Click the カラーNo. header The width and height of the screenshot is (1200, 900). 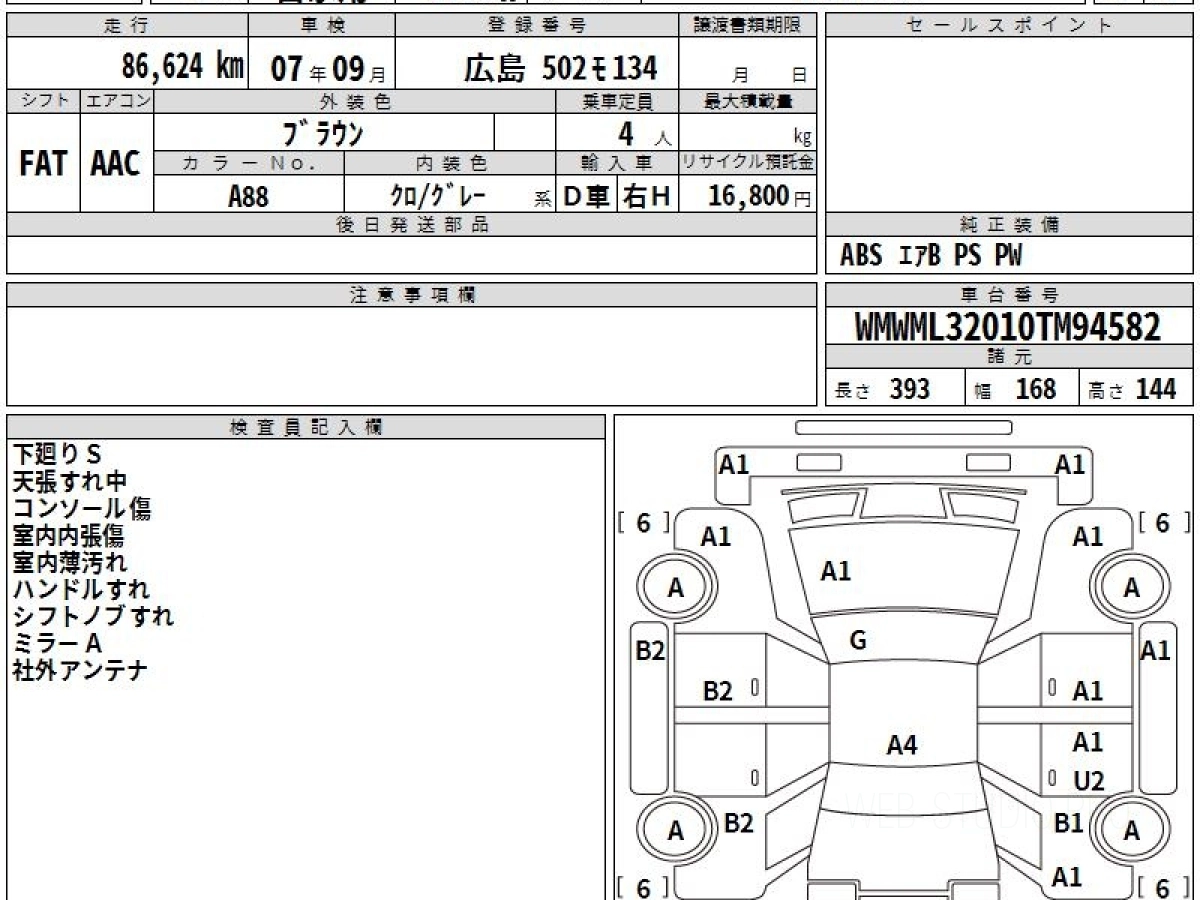point(249,163)
